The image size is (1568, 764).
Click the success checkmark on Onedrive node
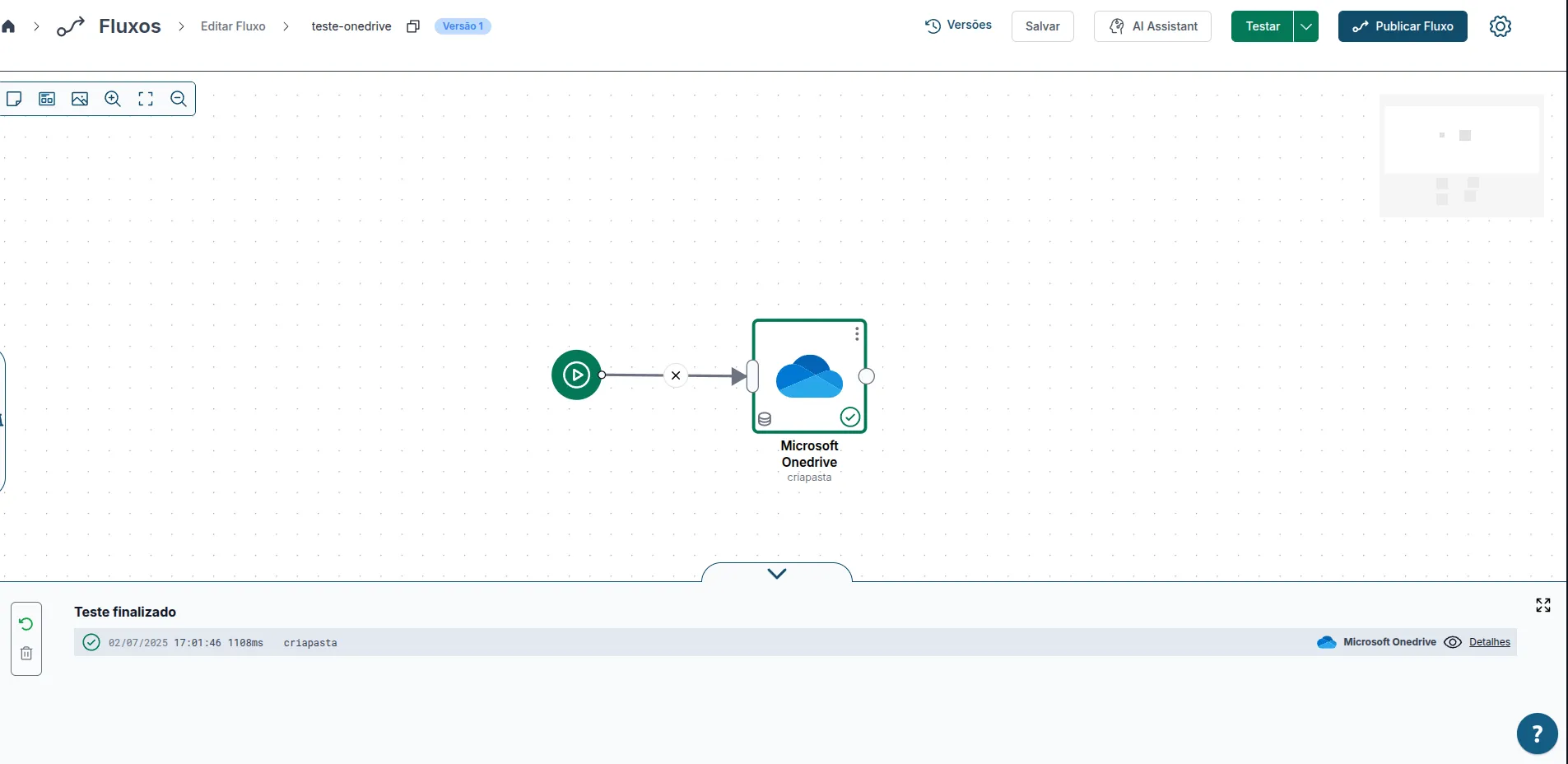tap(850, 417)
